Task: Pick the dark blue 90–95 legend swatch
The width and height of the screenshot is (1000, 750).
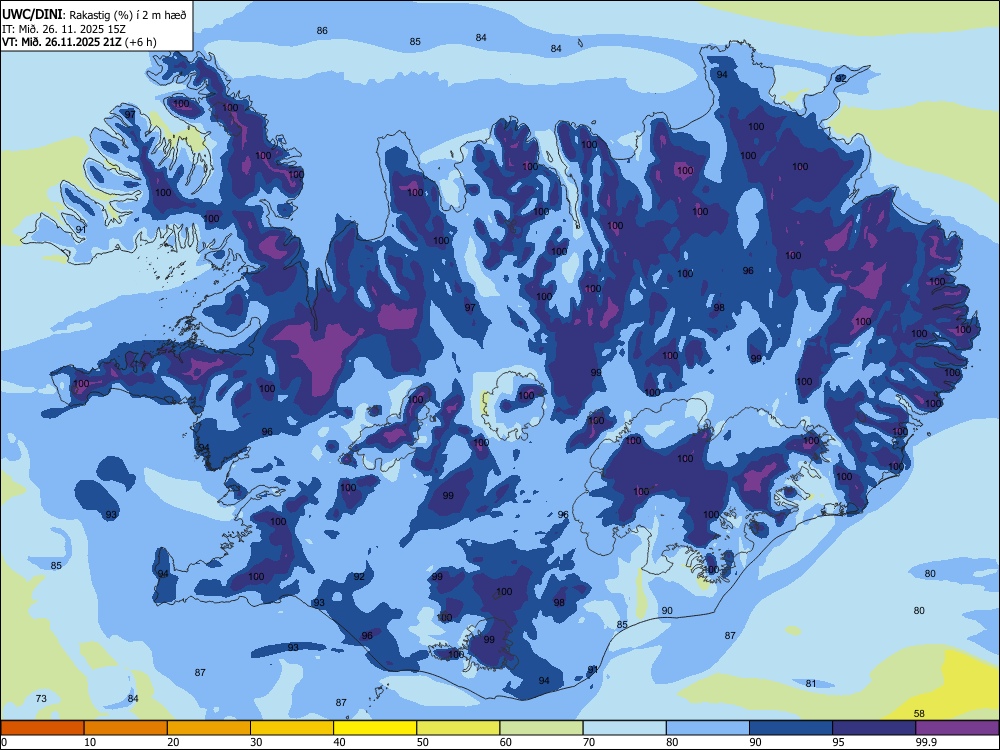Action: click(x=791, y=728)
